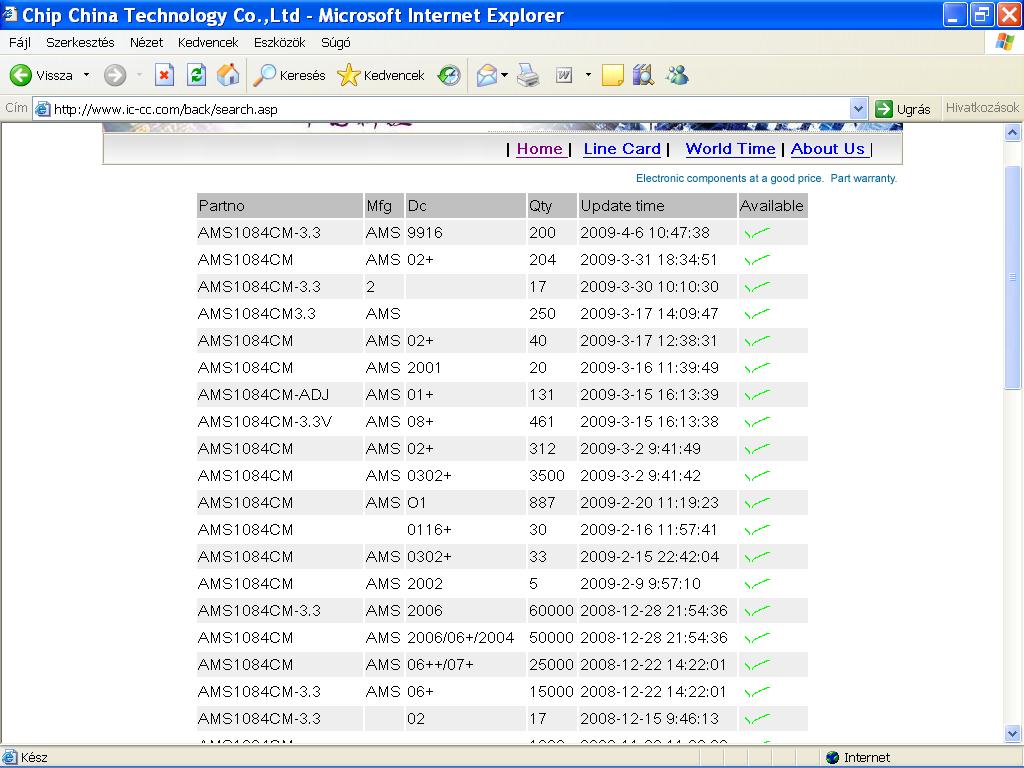Click the Vissza back arrow icon
This screenshot has height=768, width=1024.
click(20, 75)
